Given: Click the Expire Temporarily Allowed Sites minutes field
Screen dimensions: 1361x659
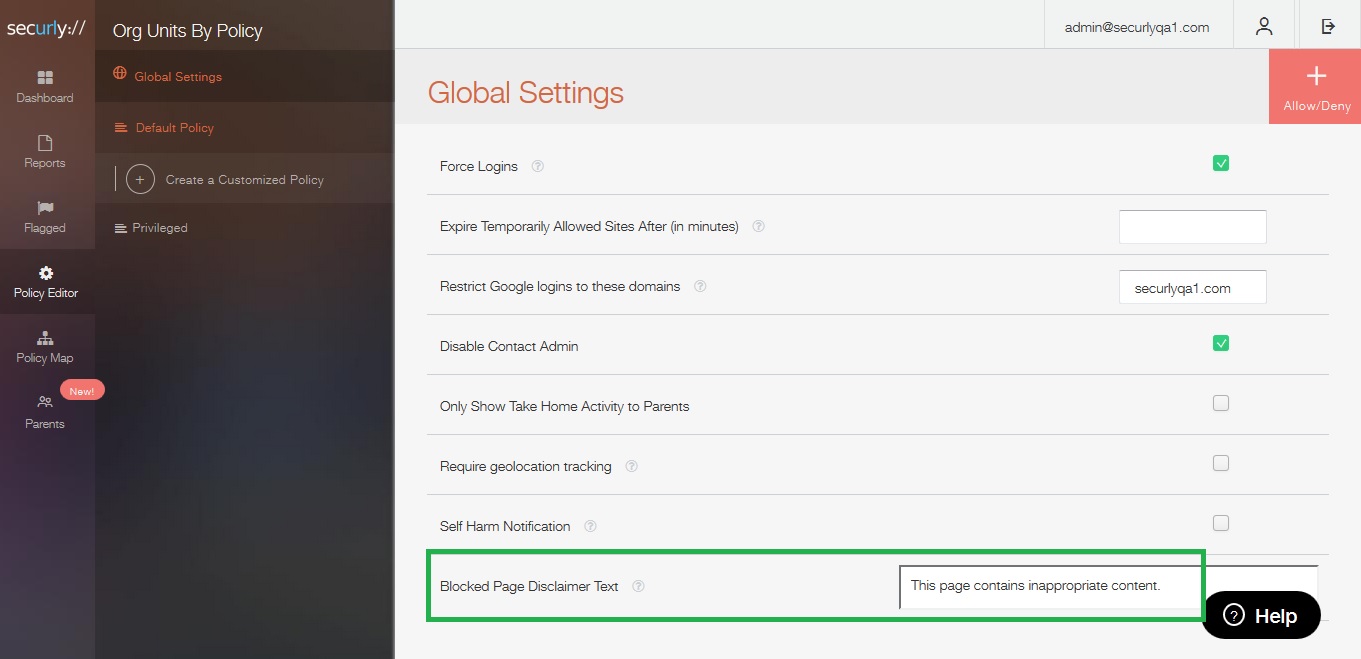Looking at the screenshot, I should point(1192,226).
